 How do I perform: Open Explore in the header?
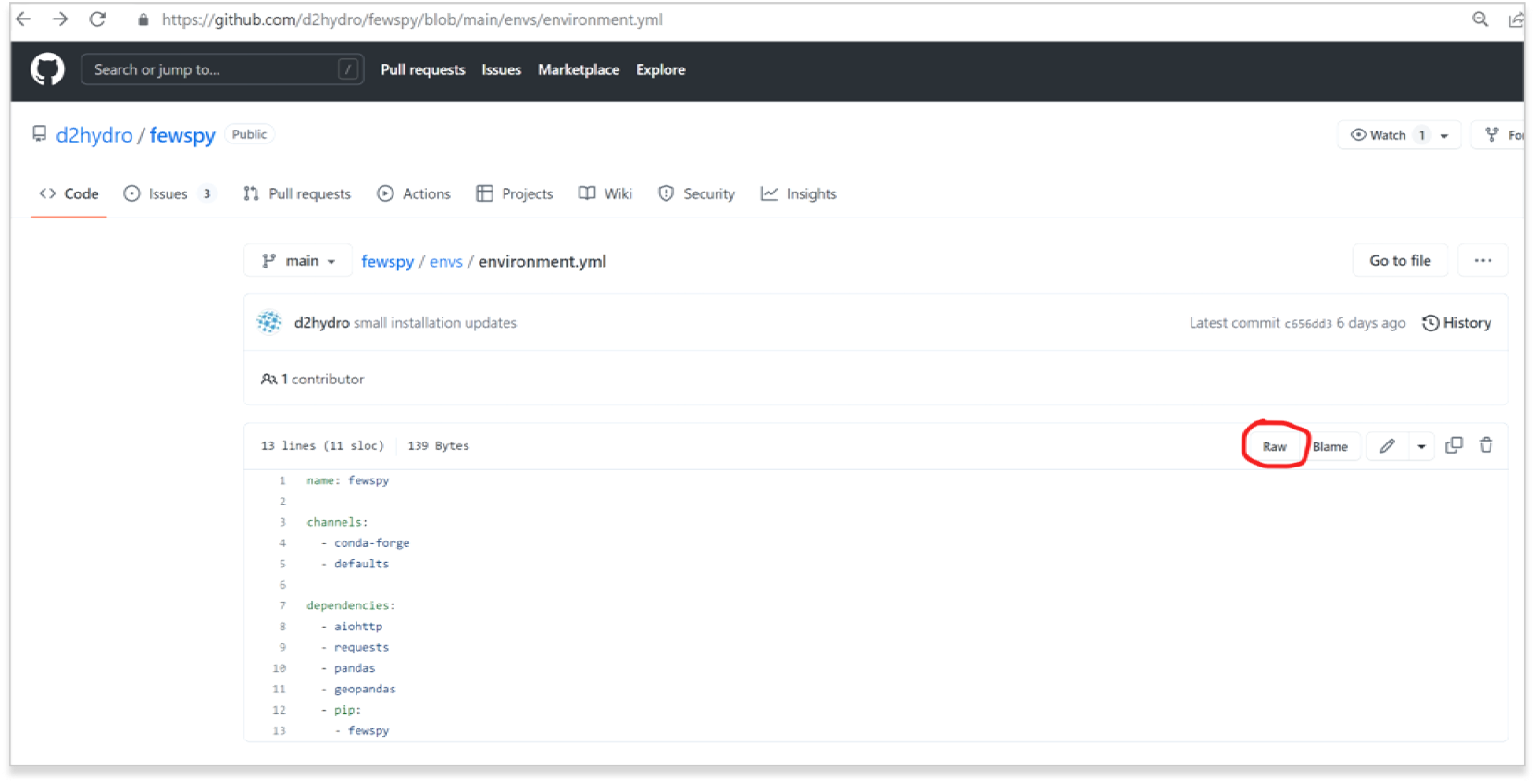click(x=660, y=69)
